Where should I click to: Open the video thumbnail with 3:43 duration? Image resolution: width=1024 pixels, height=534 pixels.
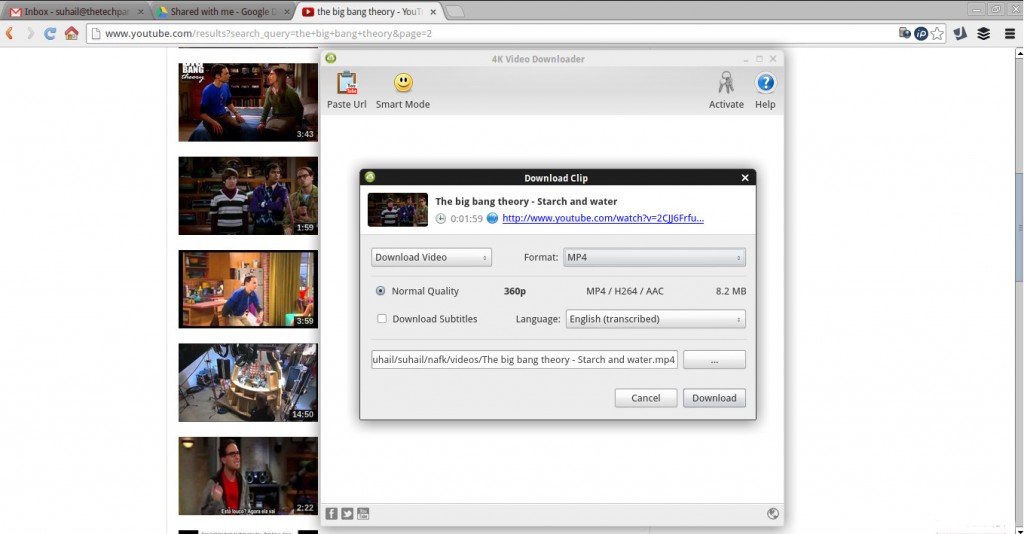pos(248,102)
